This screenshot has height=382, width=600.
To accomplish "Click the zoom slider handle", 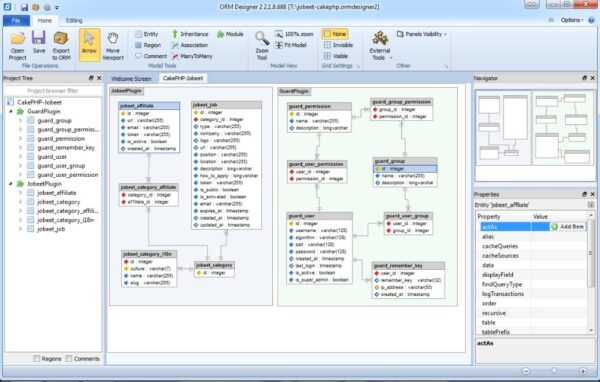I will [554, 371].
